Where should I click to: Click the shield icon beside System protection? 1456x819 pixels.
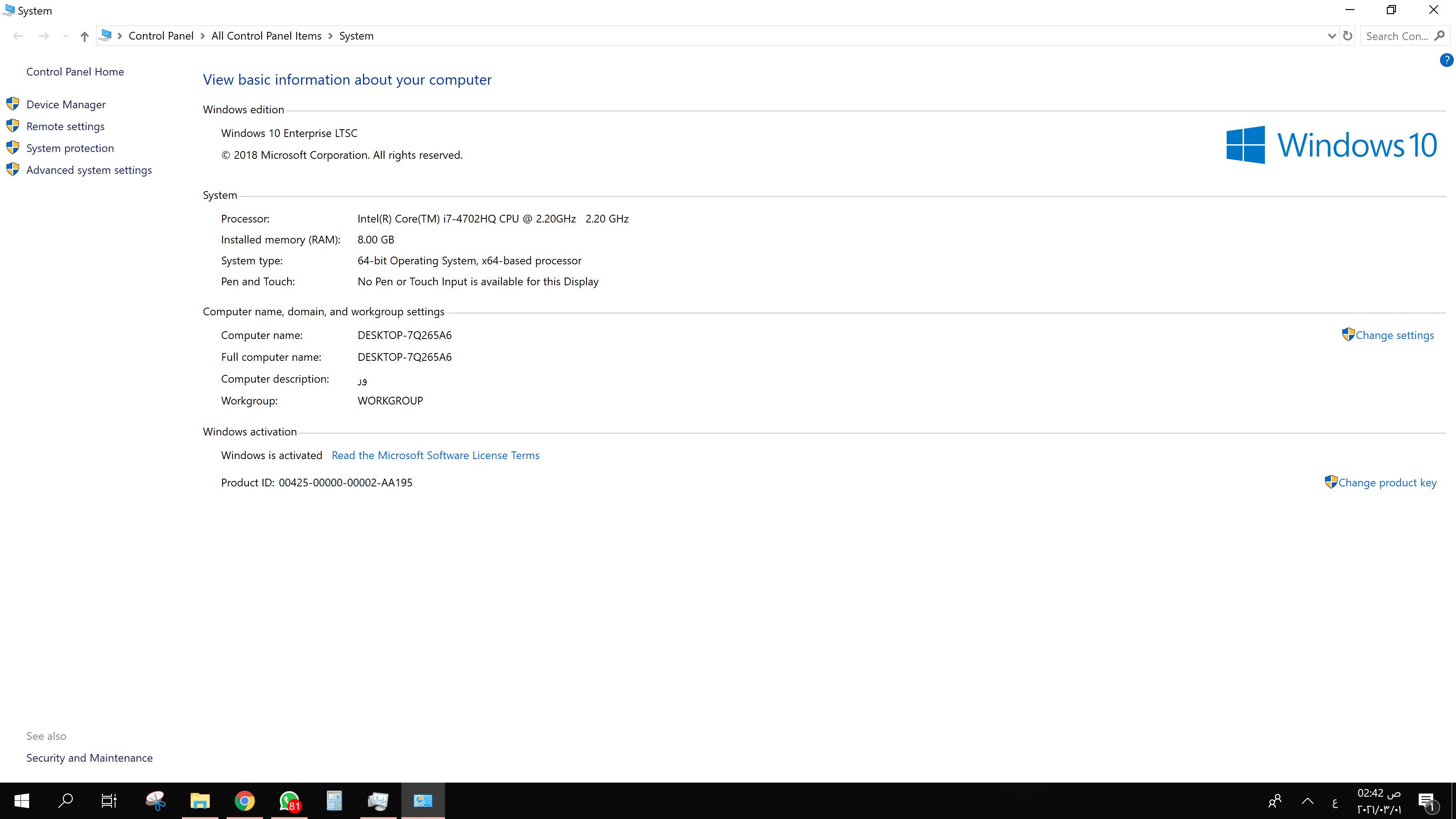click(12, 147)
